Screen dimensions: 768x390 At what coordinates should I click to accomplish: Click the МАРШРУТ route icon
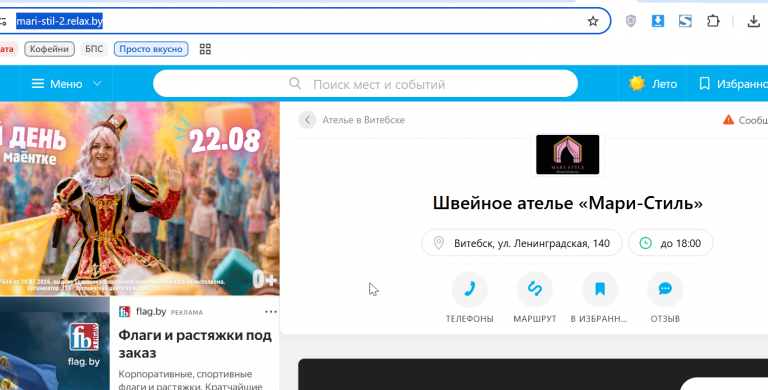tap(535, 289)
